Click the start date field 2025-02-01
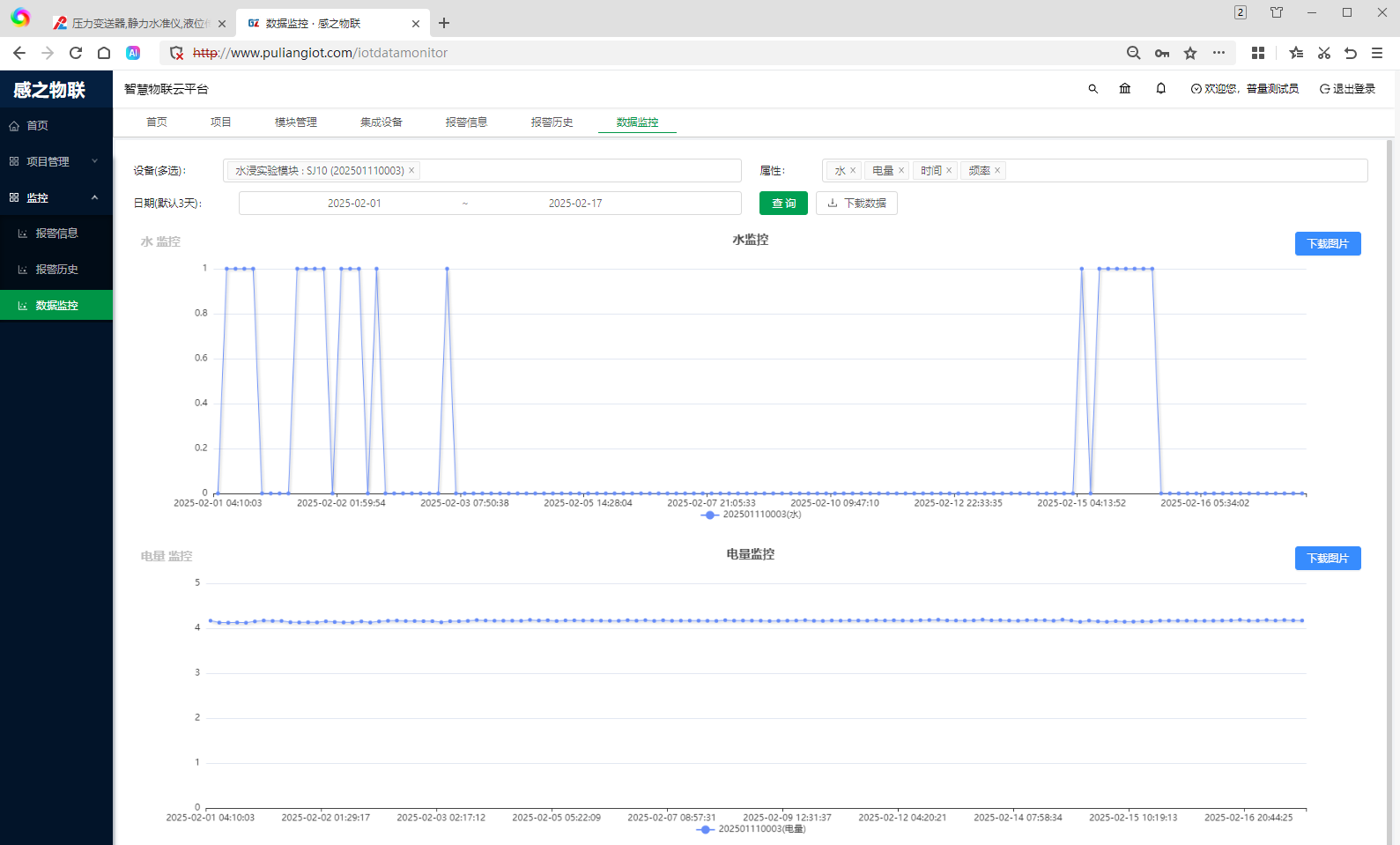Viewport: 1400px width, 845px height. (354, 204)
